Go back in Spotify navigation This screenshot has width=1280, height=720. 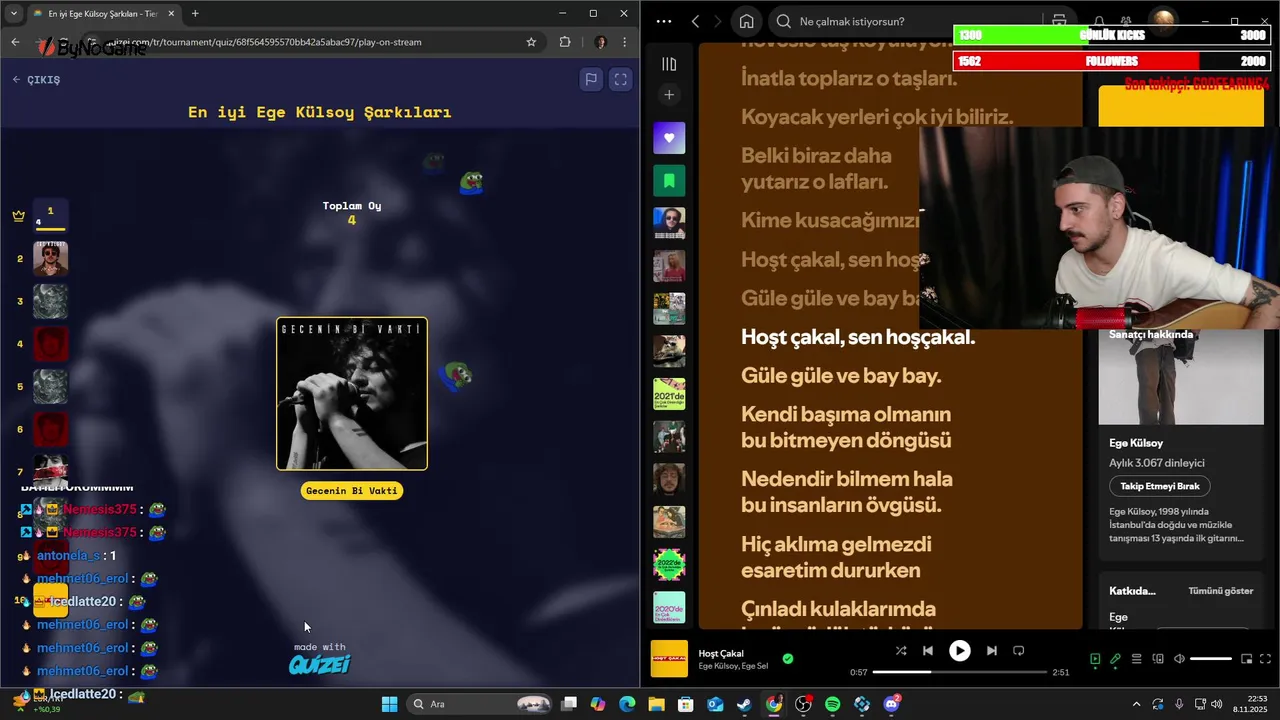695,21
